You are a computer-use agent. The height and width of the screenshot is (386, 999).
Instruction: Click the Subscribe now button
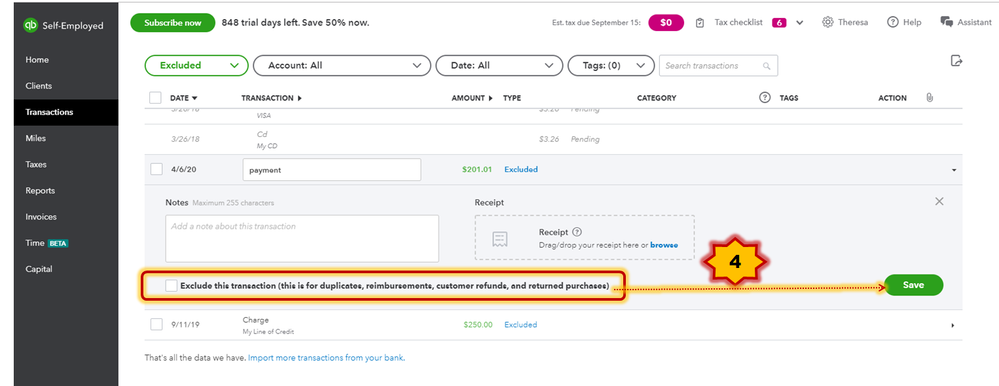[x=173, y=23]
